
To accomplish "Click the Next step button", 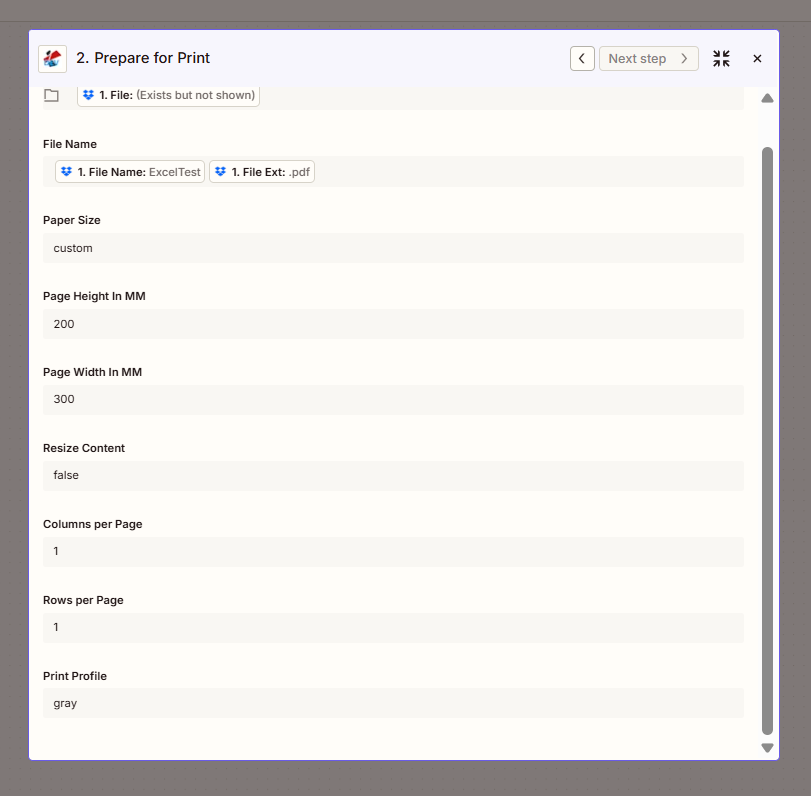I will coord(648,59).
